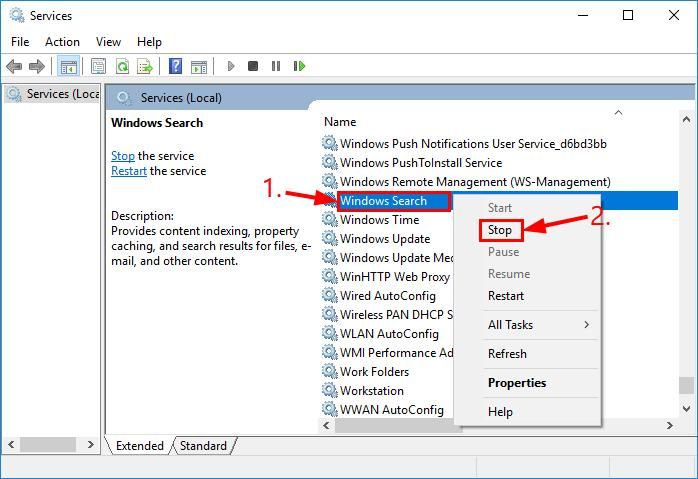Screen dimensions: 698x479
Task: Click the Stop the service link
Action: point(123,156)
